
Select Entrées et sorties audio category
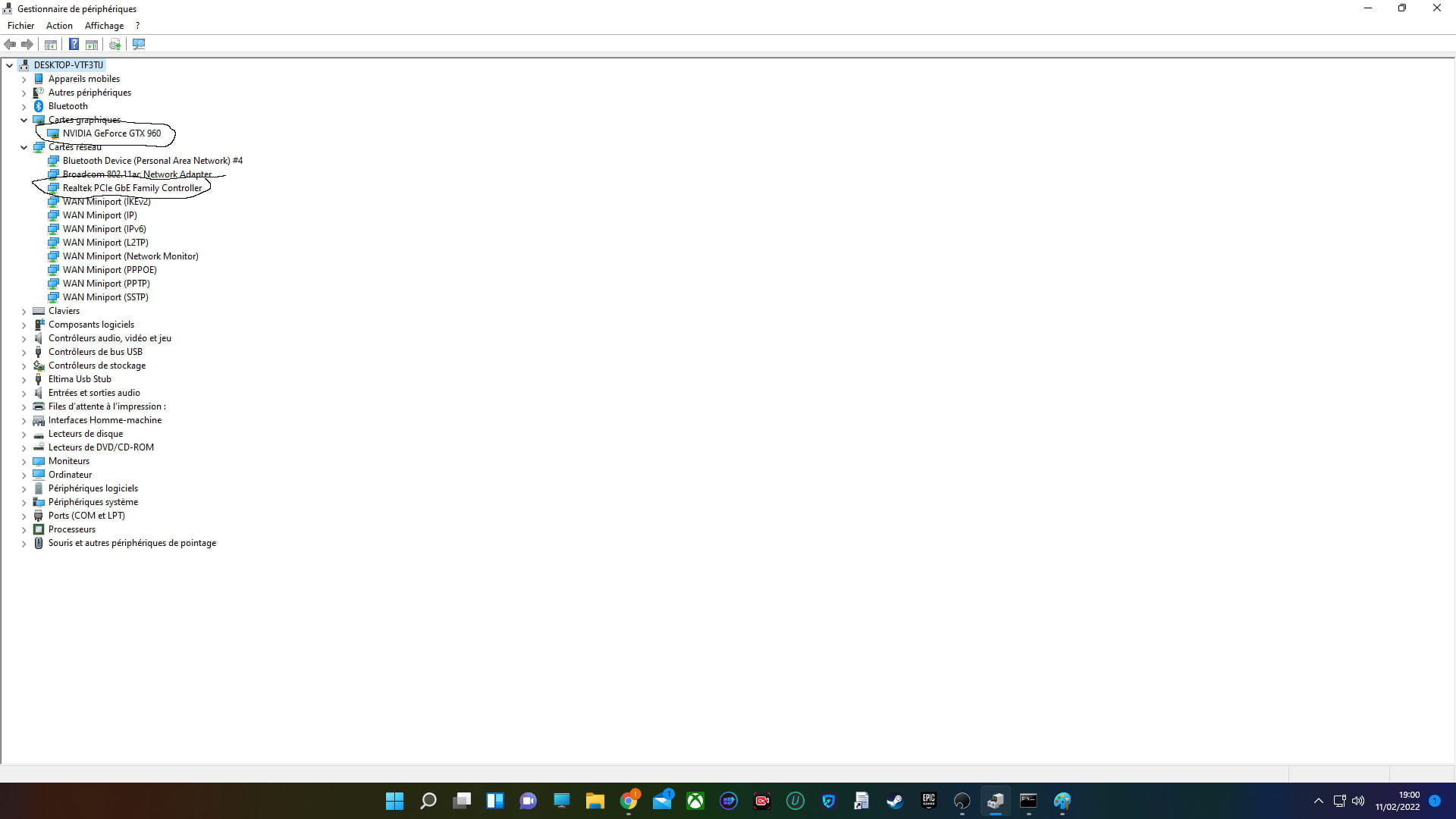(94, 393)
